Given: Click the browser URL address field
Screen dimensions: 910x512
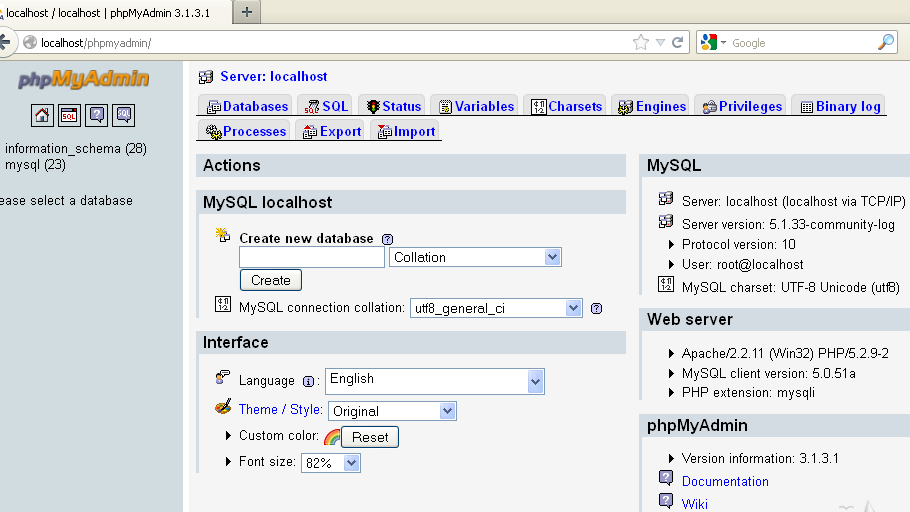Looking at the screenshot, I should point(334,43).
